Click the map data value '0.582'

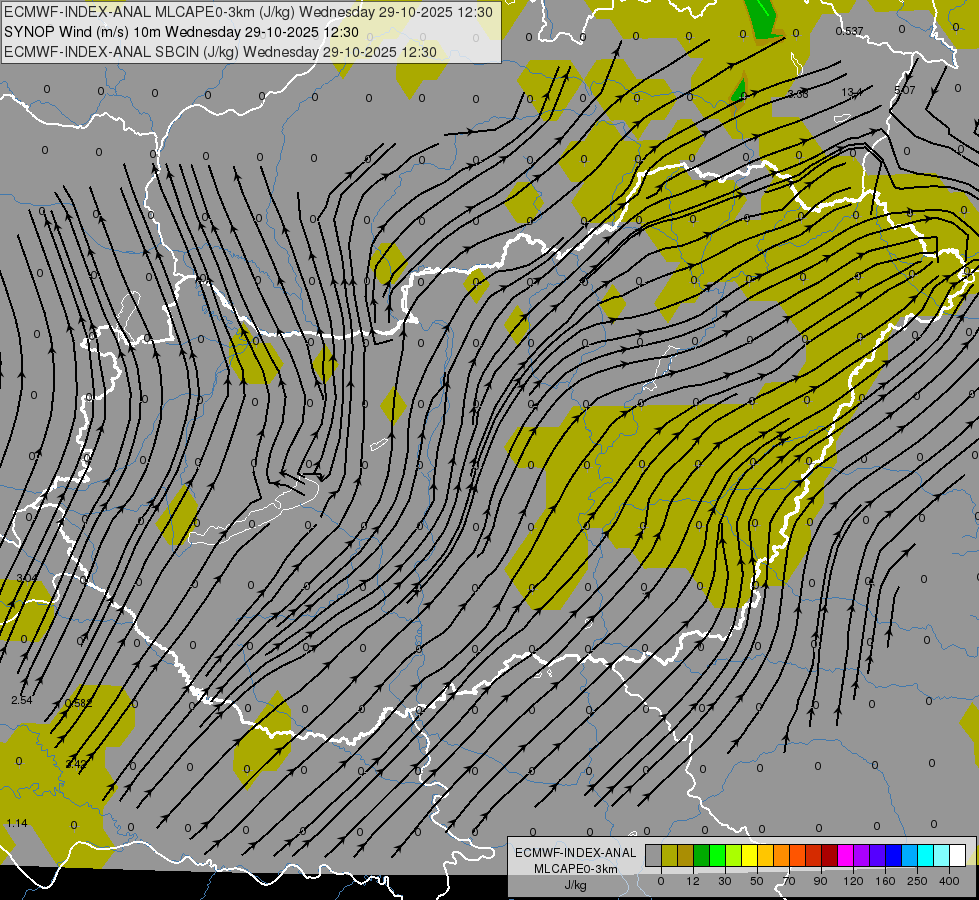click(x=79, y=703)
